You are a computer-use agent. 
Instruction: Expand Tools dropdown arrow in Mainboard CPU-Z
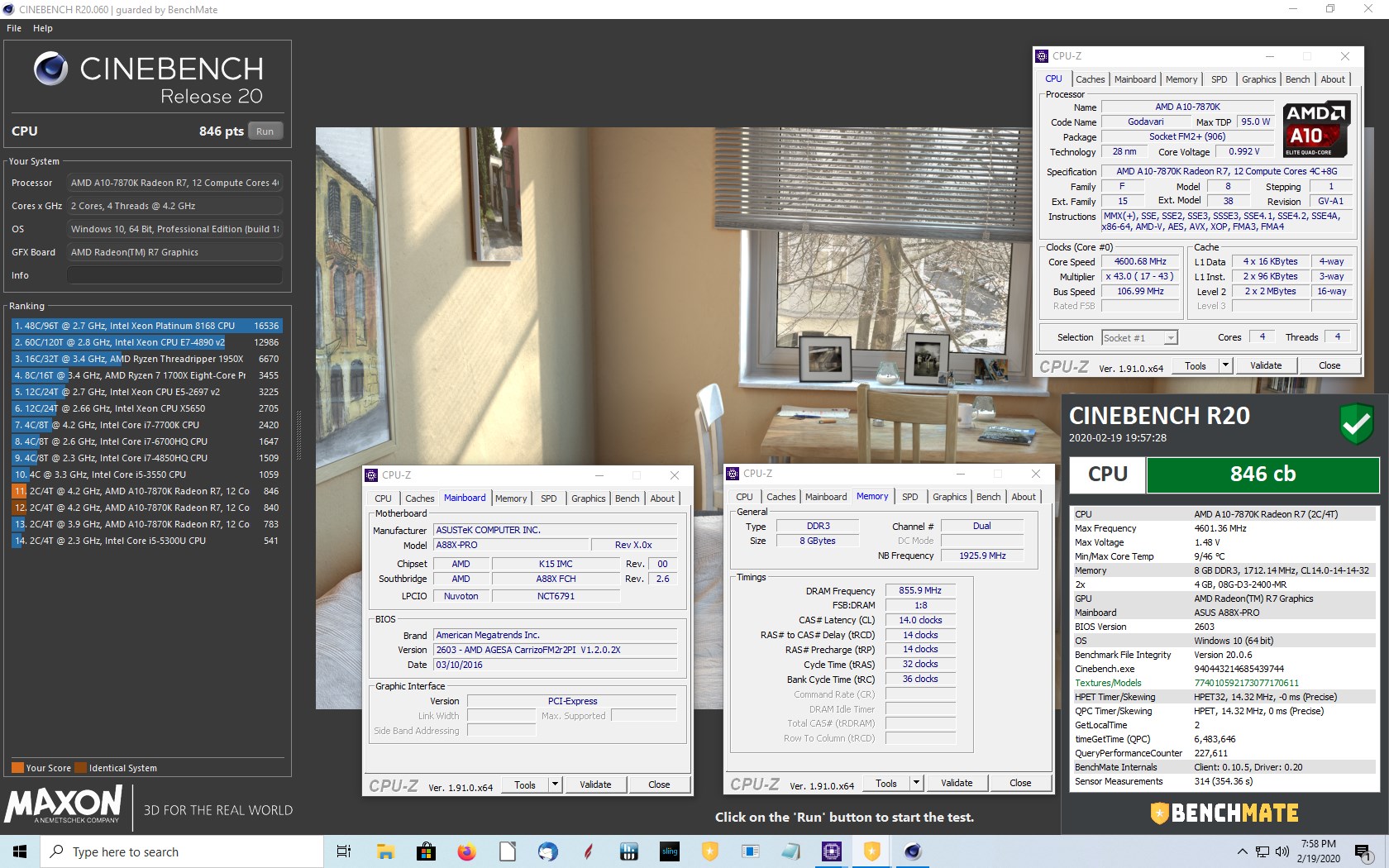[556, 785]
